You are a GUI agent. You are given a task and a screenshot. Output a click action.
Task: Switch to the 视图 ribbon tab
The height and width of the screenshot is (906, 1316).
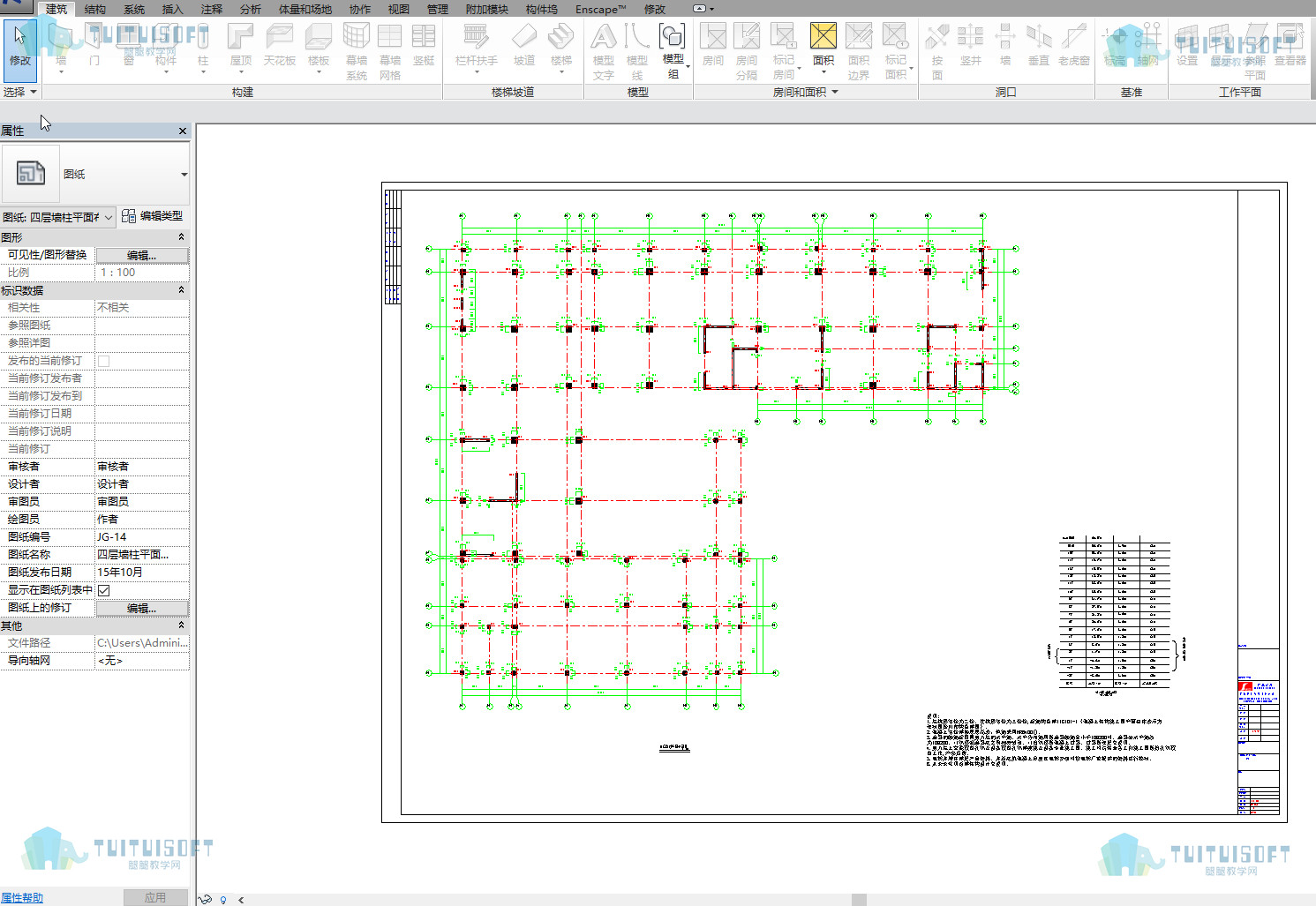click(399, 9)
